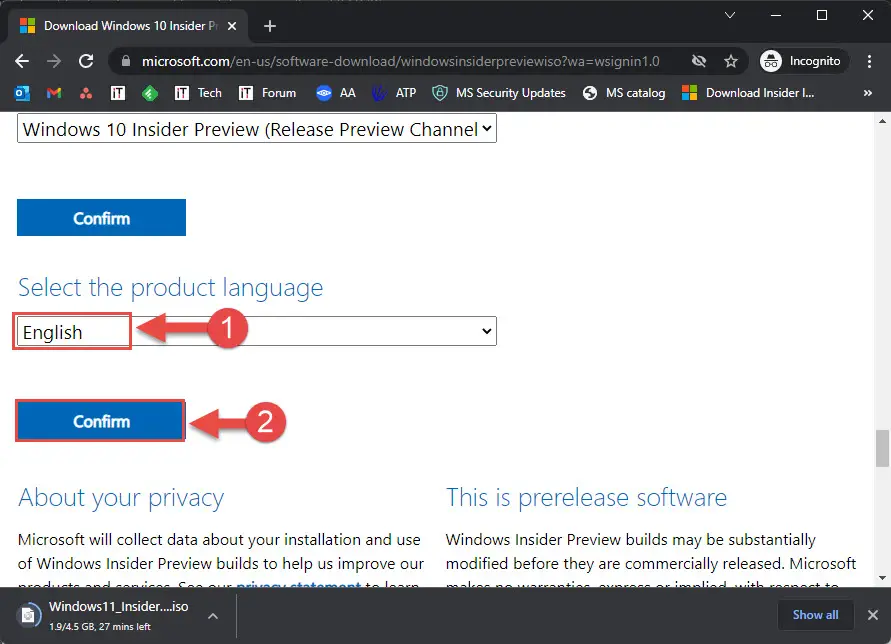The height and width of the screenshot is (644, 891).
Task: Click the 'This is prerelease software' heading
Action: [586, 497]
